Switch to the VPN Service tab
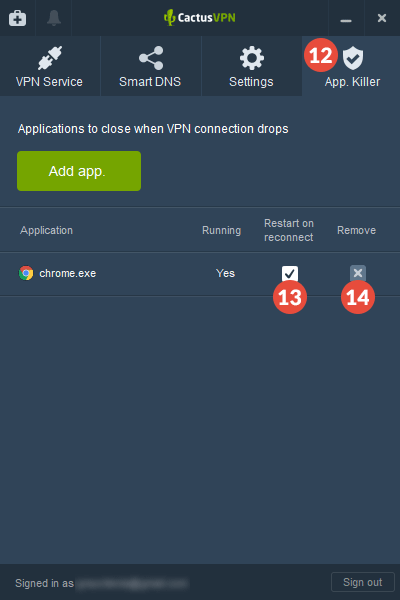Image resolution: width=400 pixels, height=600 pixels. pyautogui.click(x=50, y=66)
